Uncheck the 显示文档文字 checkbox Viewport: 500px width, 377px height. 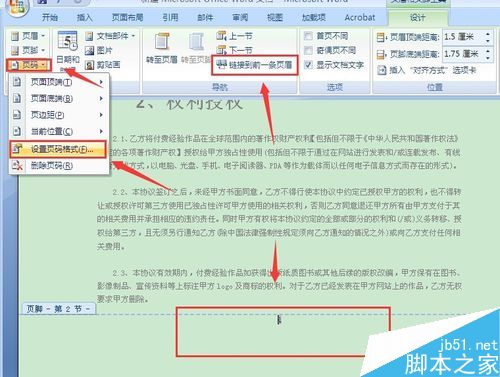click(x=309, y=65)
